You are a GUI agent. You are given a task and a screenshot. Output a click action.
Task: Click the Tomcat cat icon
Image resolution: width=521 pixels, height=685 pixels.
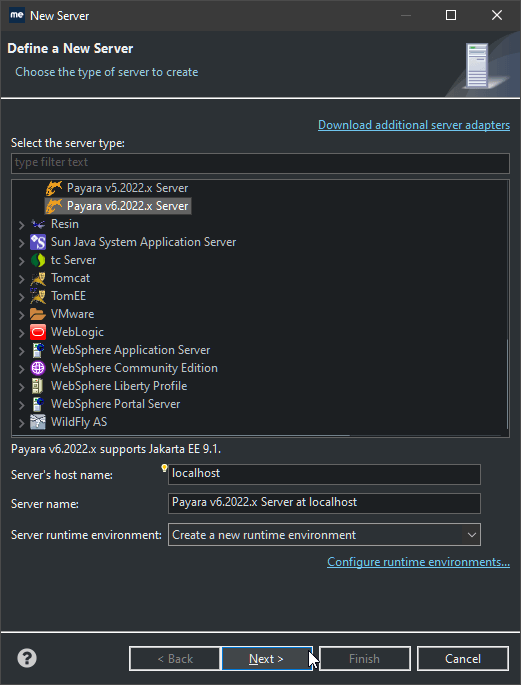[38, 278]
